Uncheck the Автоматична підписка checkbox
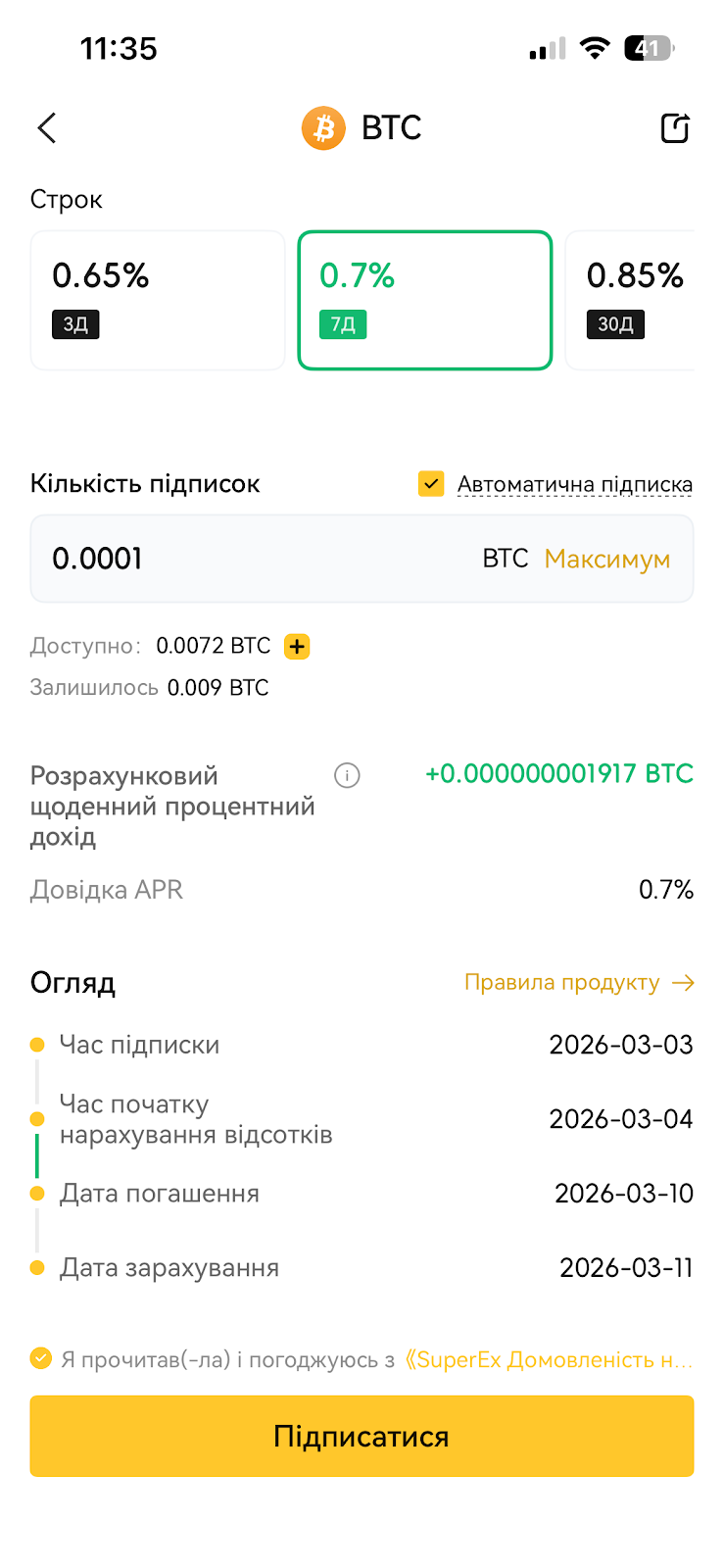724x1568 pixels. coord(431,484)
